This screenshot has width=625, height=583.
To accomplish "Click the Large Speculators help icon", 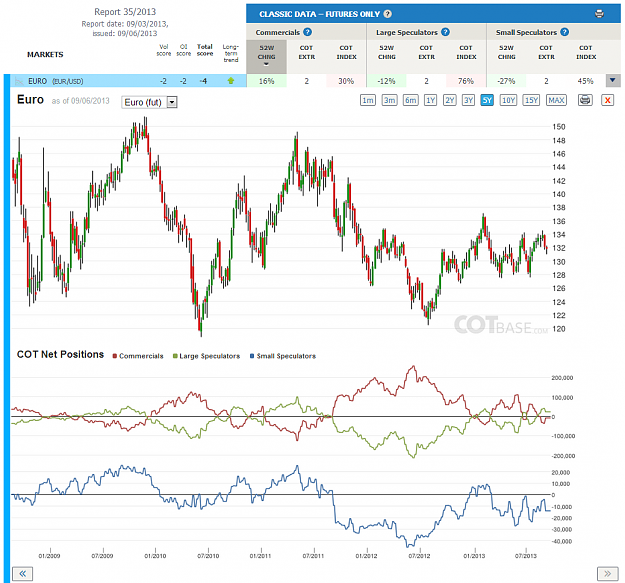I will pyautogui.click(x=445, y=32).
